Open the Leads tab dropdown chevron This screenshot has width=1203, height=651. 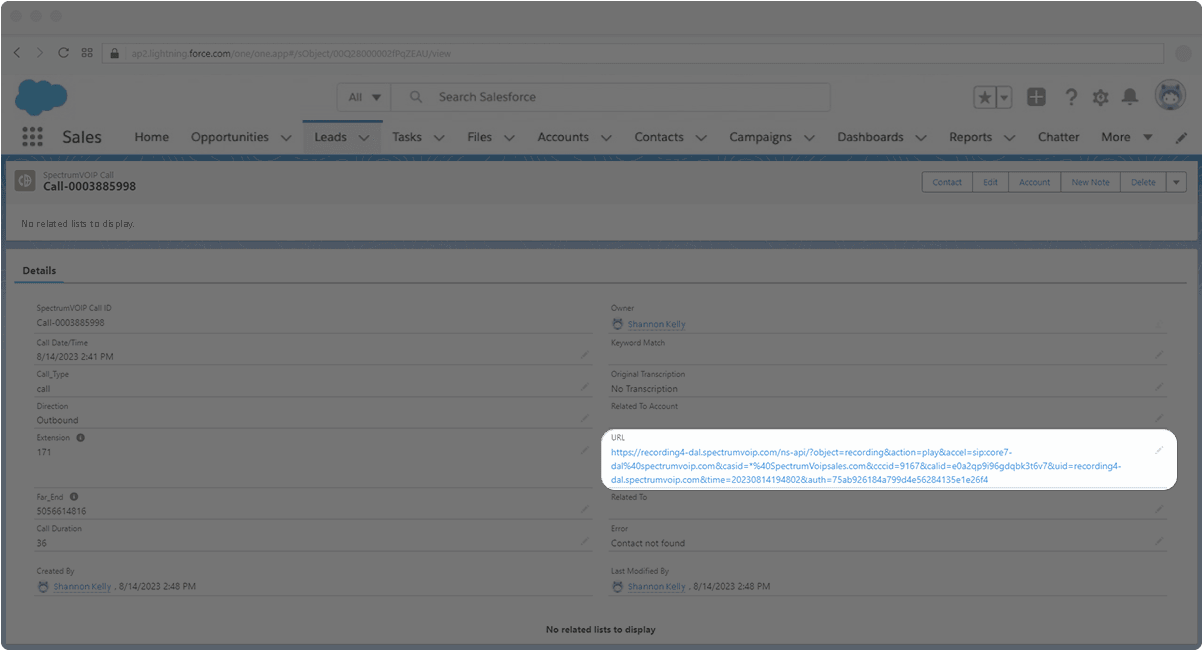tap(364, 137)
